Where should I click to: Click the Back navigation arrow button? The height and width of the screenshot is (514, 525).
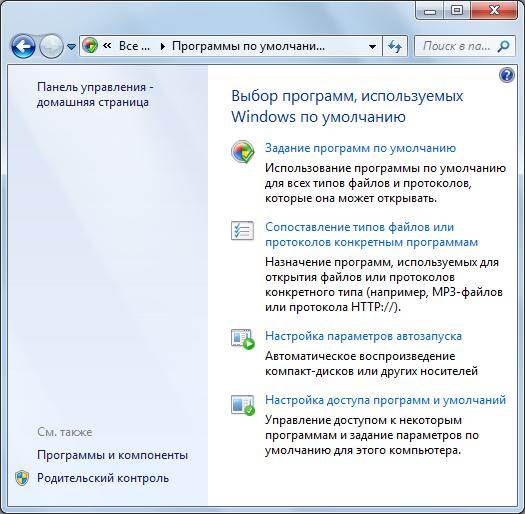click(x=23, y=46)
